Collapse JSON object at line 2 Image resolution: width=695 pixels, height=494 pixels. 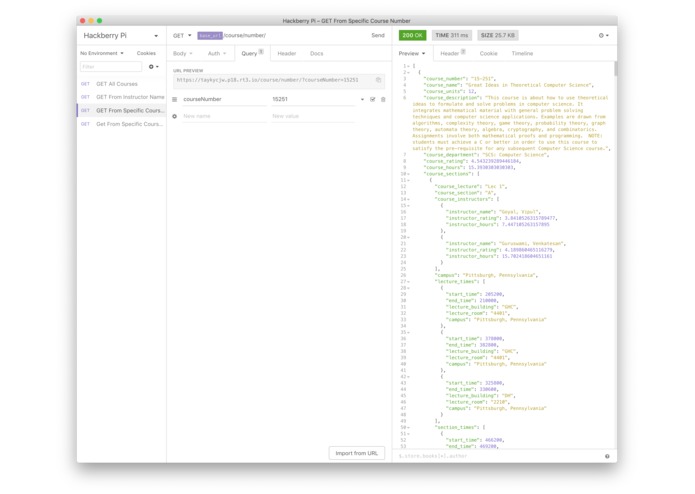click(408, 72)
